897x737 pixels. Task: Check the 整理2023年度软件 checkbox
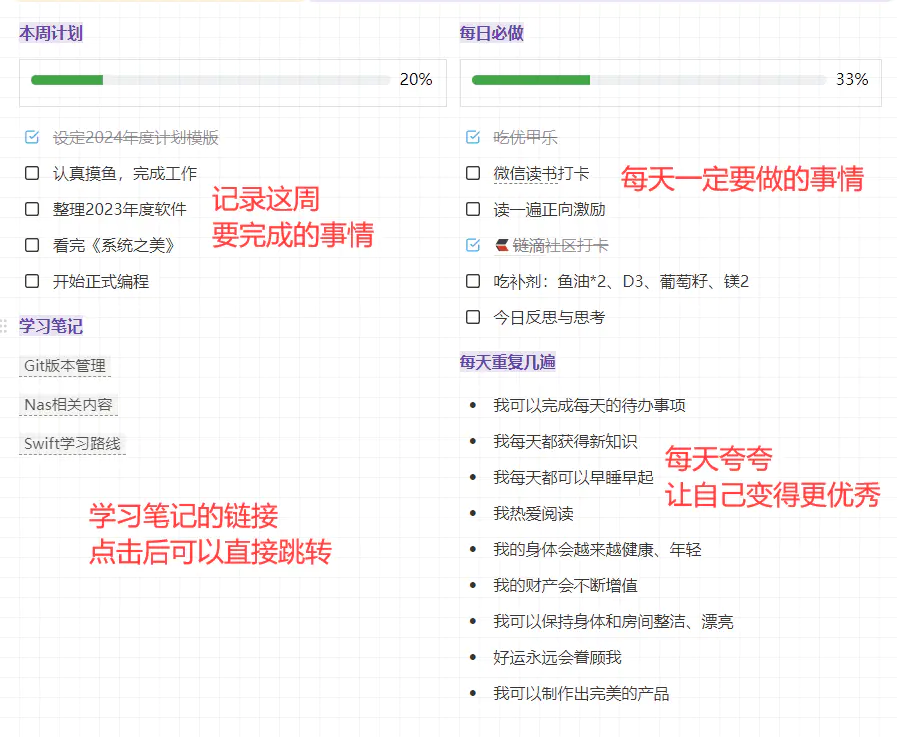point(32,209)
